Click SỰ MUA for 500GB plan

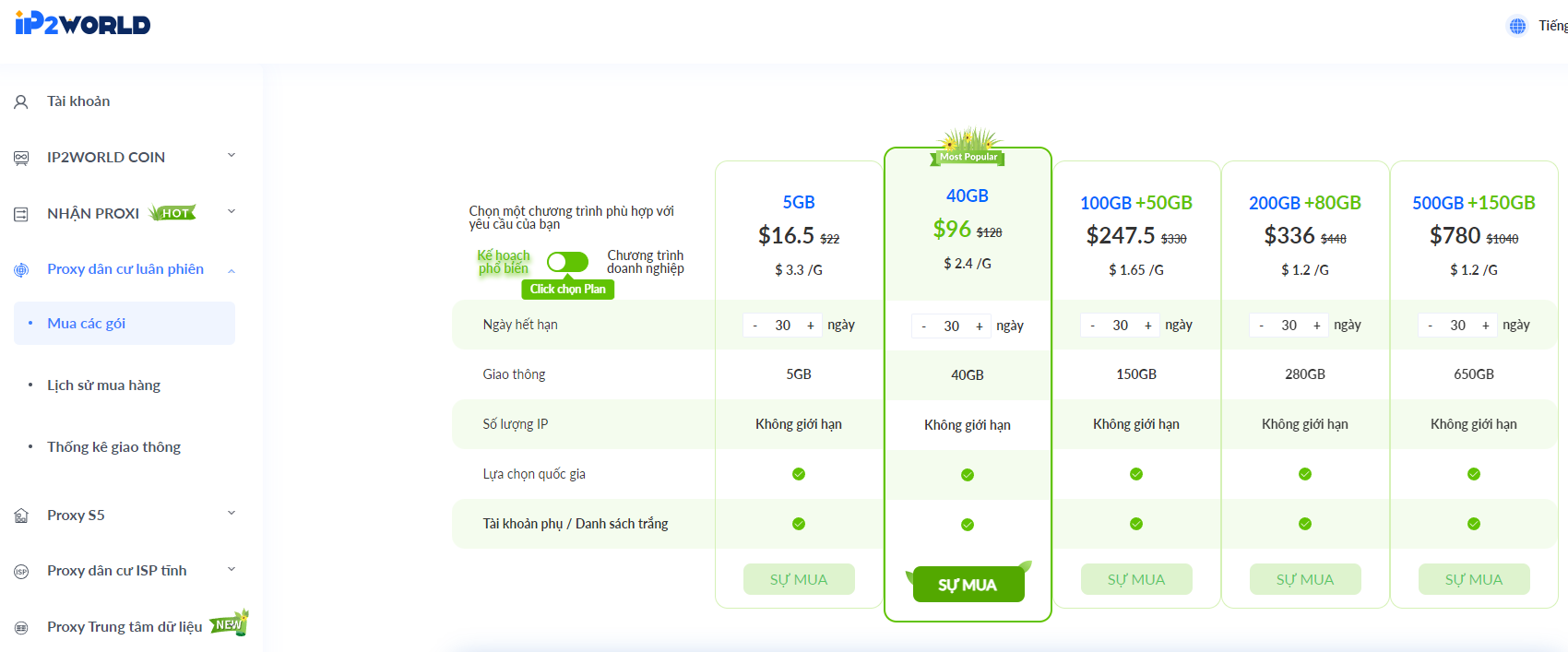point(1474,579)
